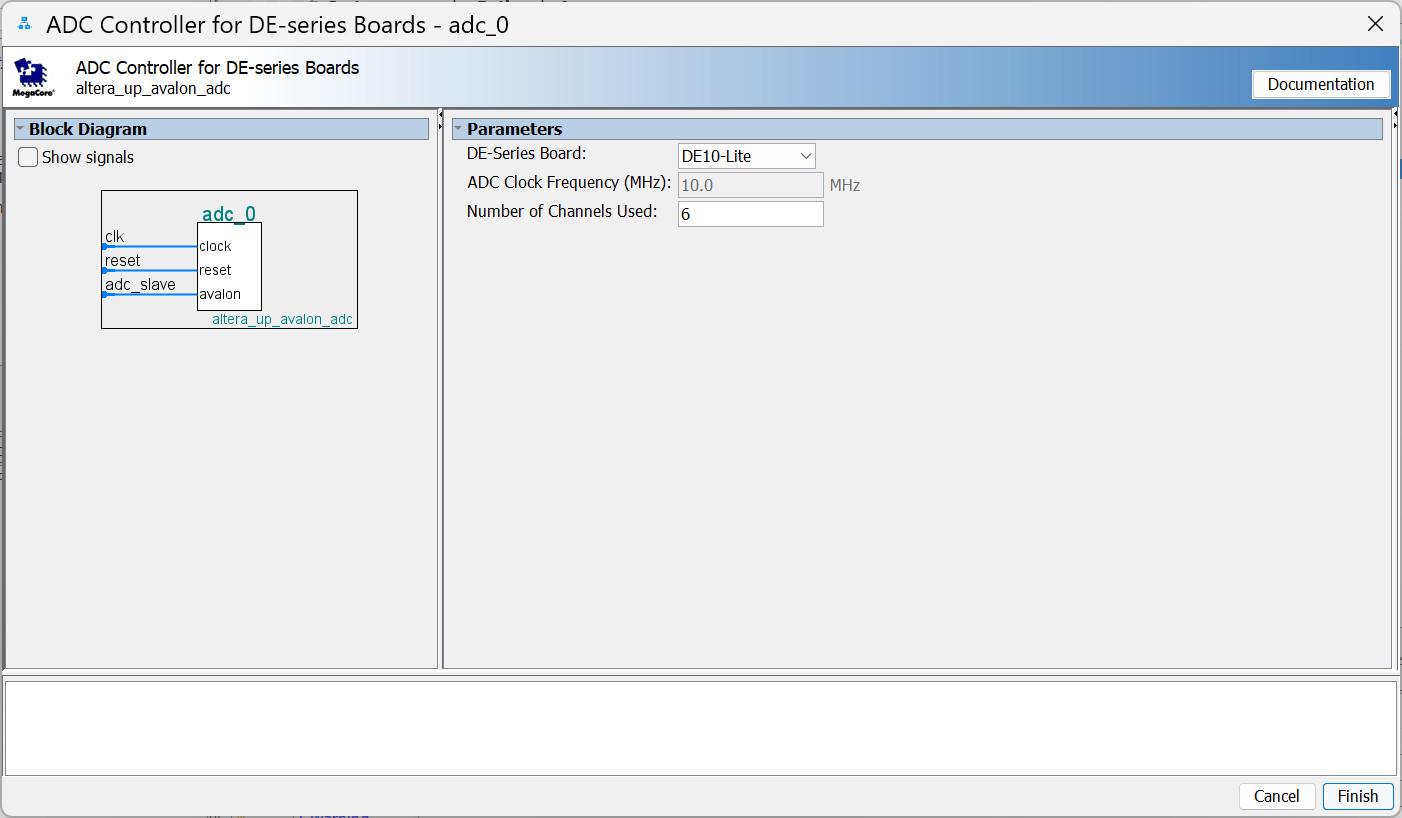
Task: Enable the Show signals checkbox
Action: [x=29, y=157]
